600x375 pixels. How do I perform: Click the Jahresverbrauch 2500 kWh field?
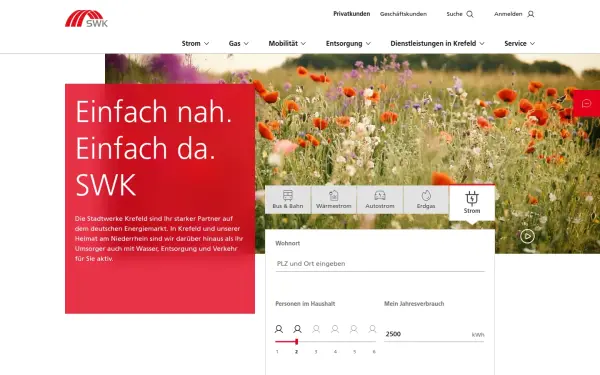click(x=434, y=334)
